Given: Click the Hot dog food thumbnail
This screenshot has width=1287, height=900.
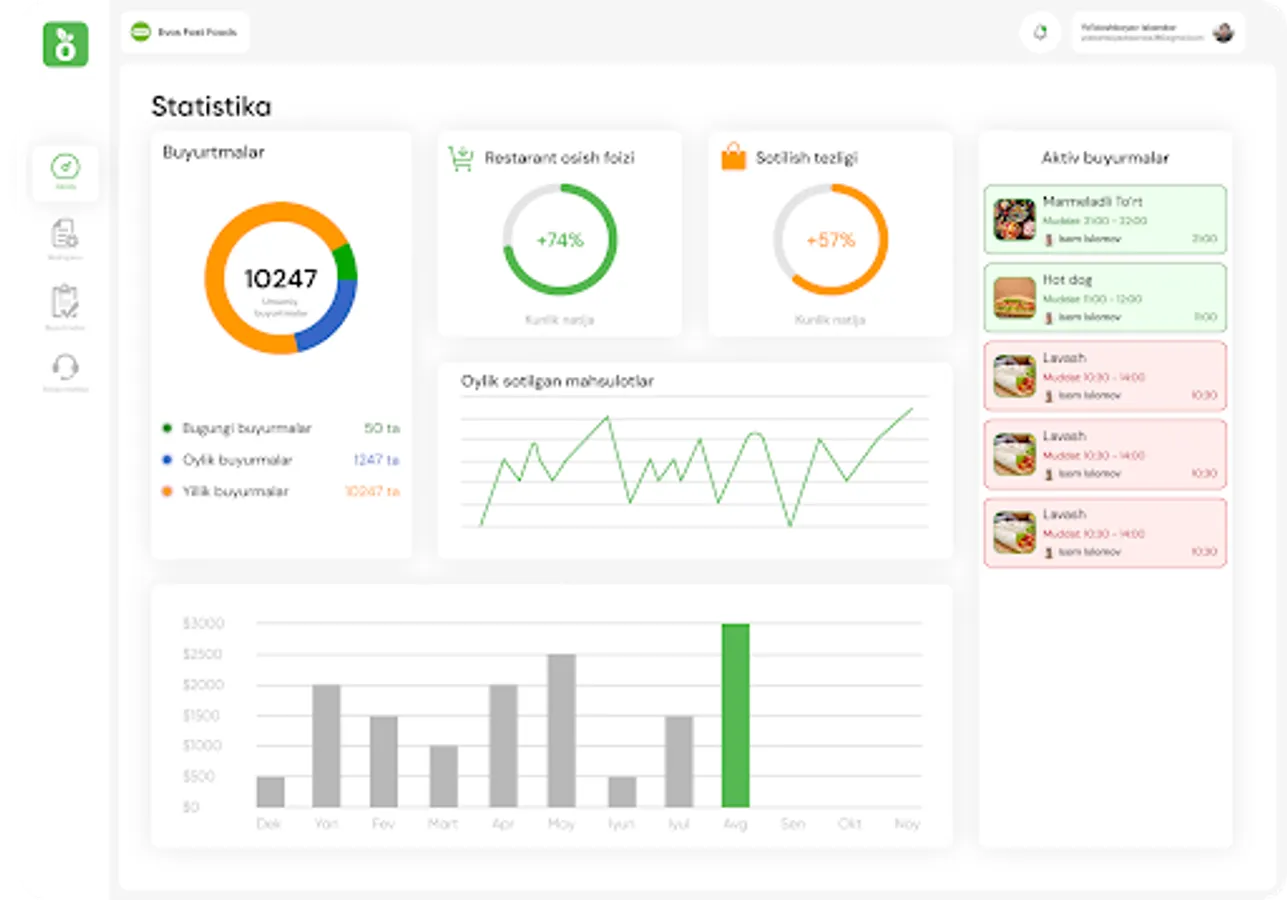Looking at the screenshot, I should pyautogui.click(x=1014, y=298).
